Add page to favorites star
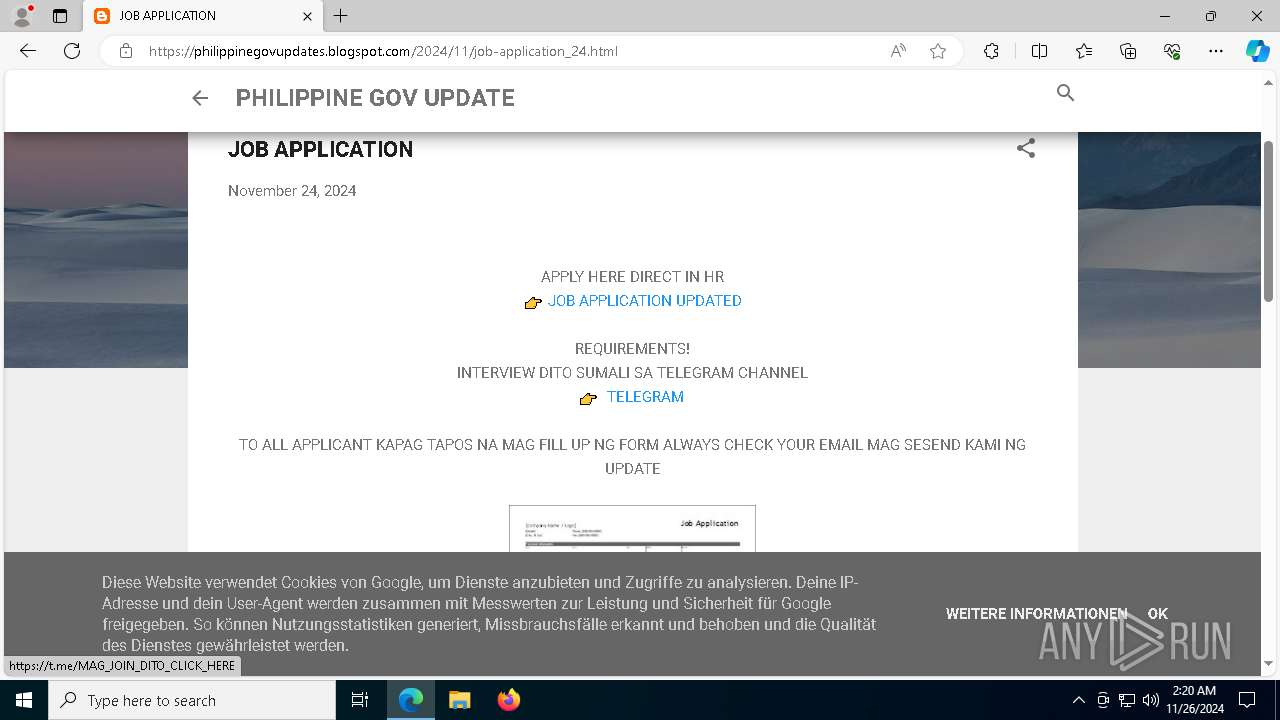This screenshot has width=1280, height=720. [938, 51]
